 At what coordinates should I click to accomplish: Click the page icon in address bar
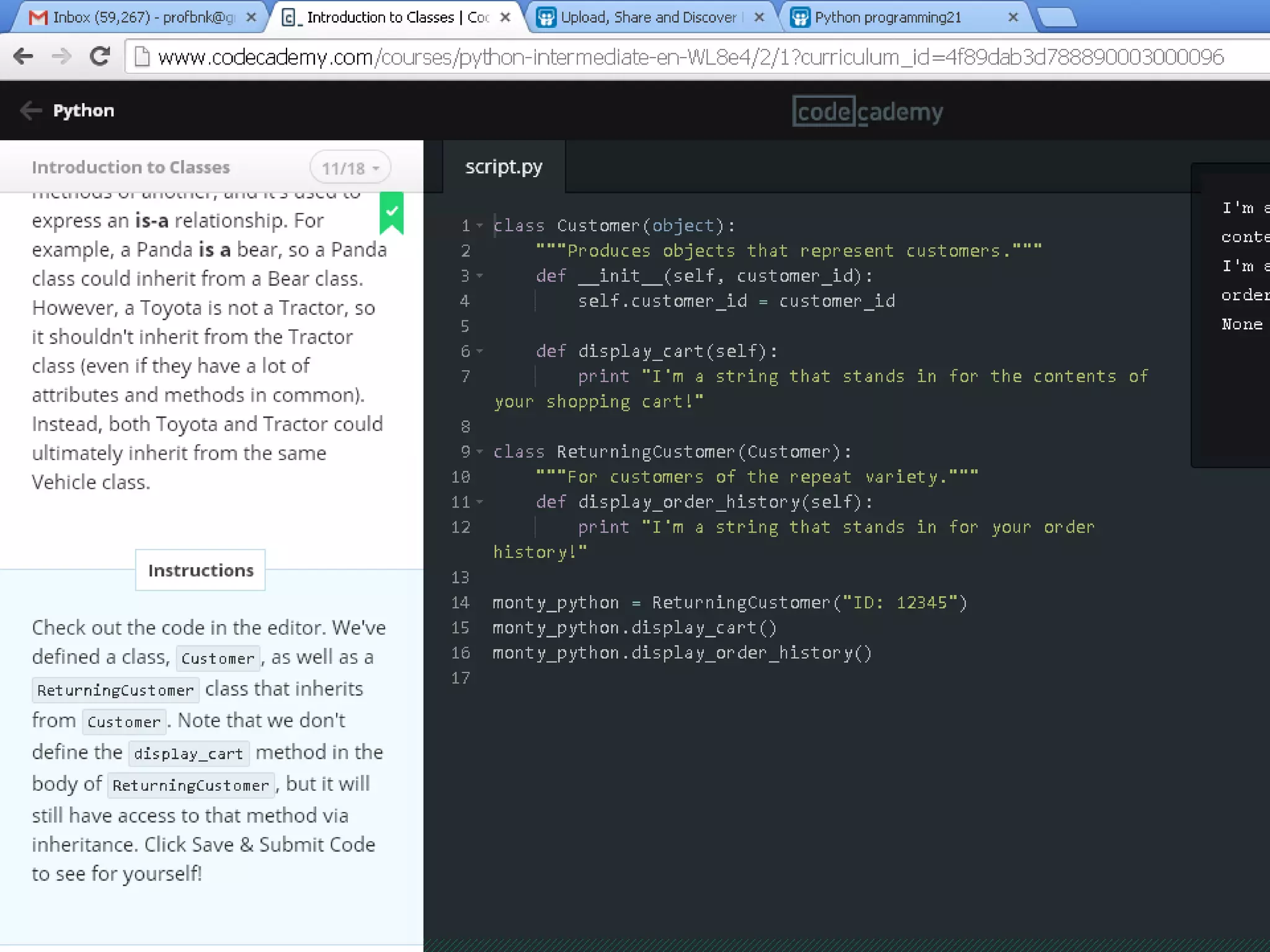point(143,57)
